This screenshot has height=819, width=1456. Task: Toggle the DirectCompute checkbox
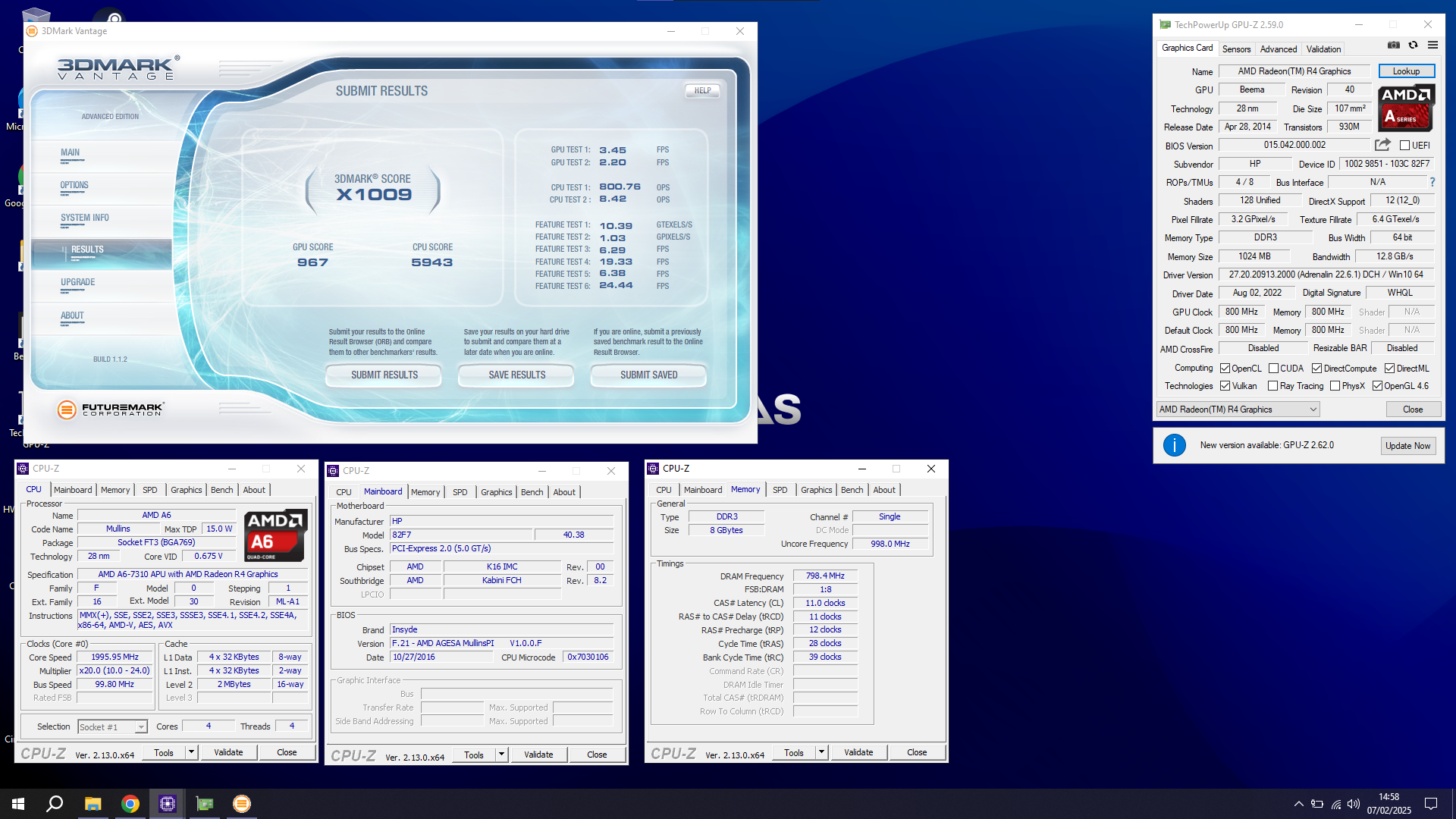pyautogui.click(x=1316, y=369)
